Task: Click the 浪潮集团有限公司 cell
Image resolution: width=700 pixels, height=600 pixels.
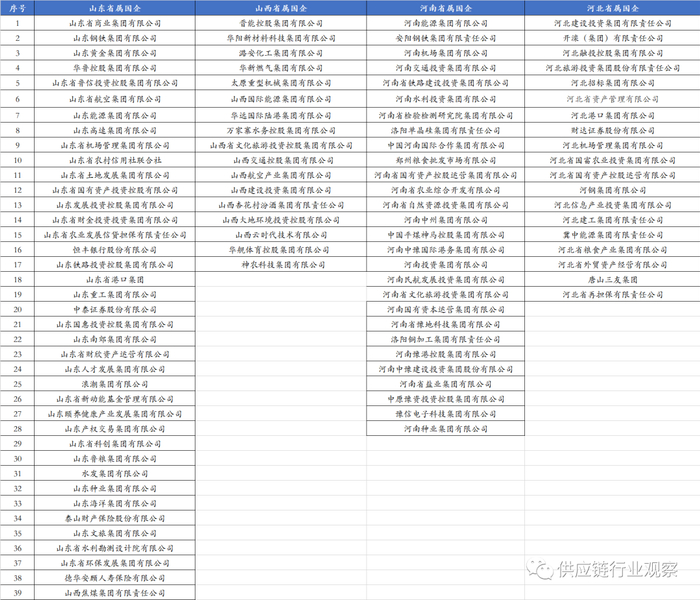Action: pos(115,384)
